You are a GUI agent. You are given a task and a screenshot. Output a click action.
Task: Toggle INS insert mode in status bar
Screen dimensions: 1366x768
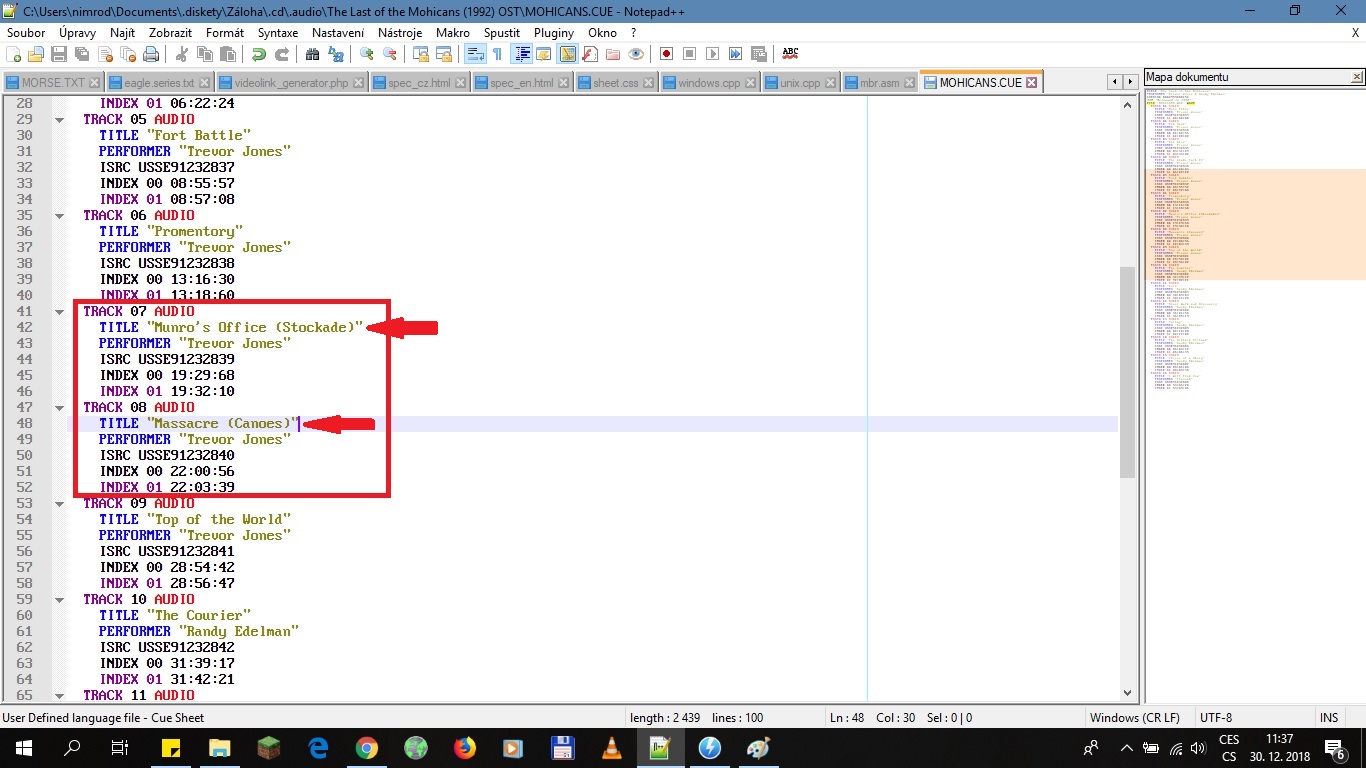tap(1328, 717)
